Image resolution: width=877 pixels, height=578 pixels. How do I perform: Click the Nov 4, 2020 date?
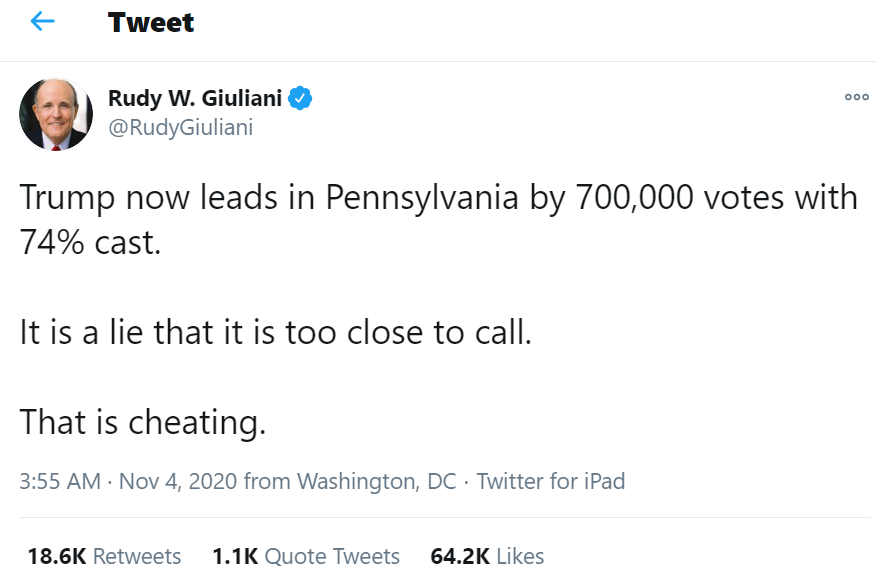click(x=178, y=481)
